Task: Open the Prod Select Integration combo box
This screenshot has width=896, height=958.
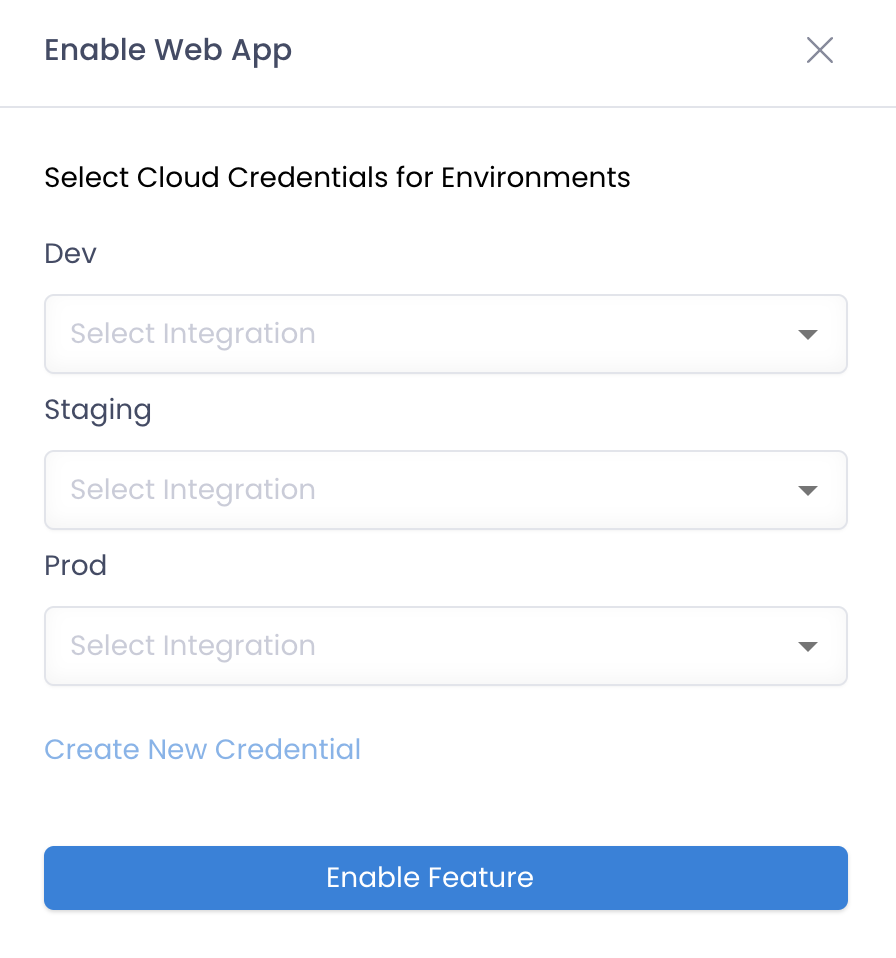Action: 446,646
